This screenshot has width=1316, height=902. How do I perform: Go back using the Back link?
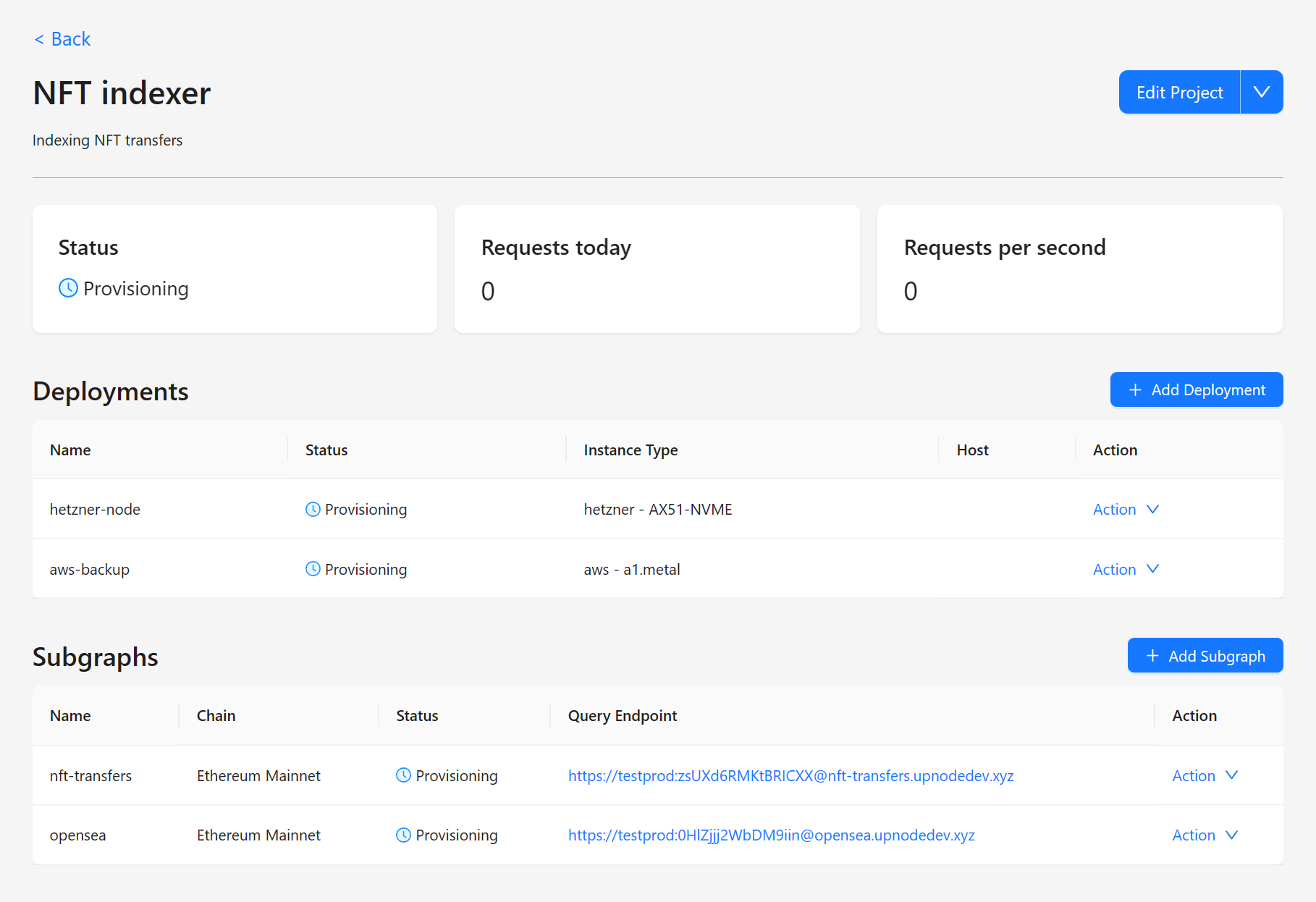[x=62, y=39]
